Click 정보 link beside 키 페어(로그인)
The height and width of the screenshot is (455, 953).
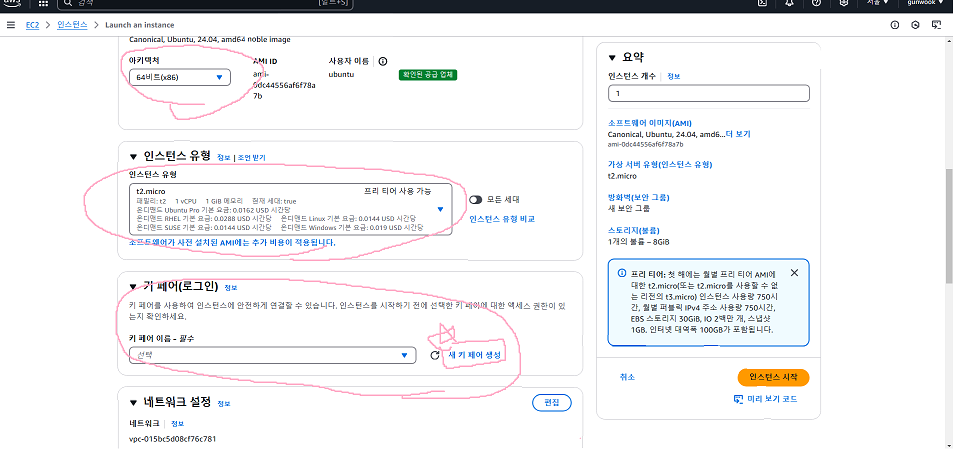(231, 287)
